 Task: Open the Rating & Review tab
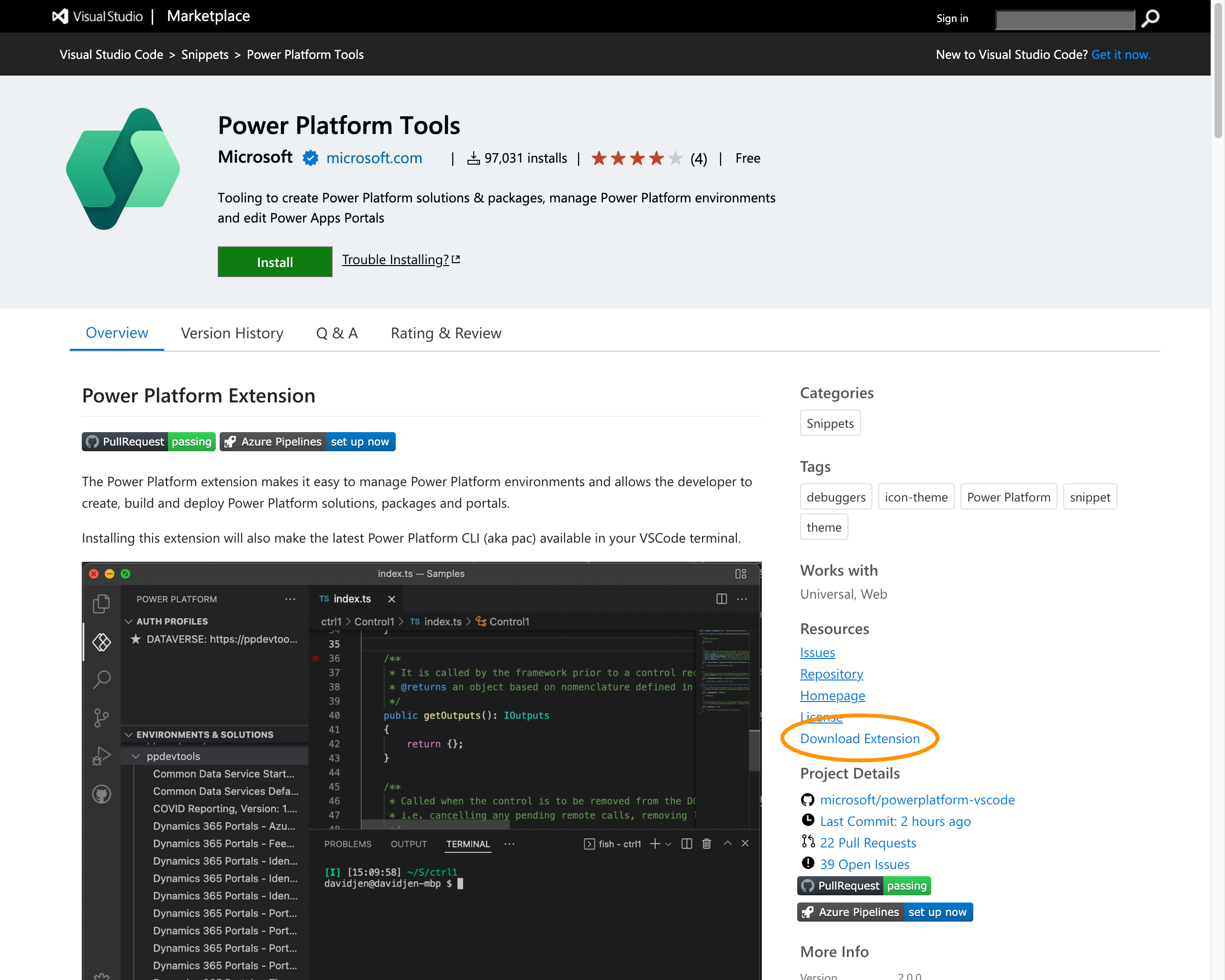[x=445, y=333]
